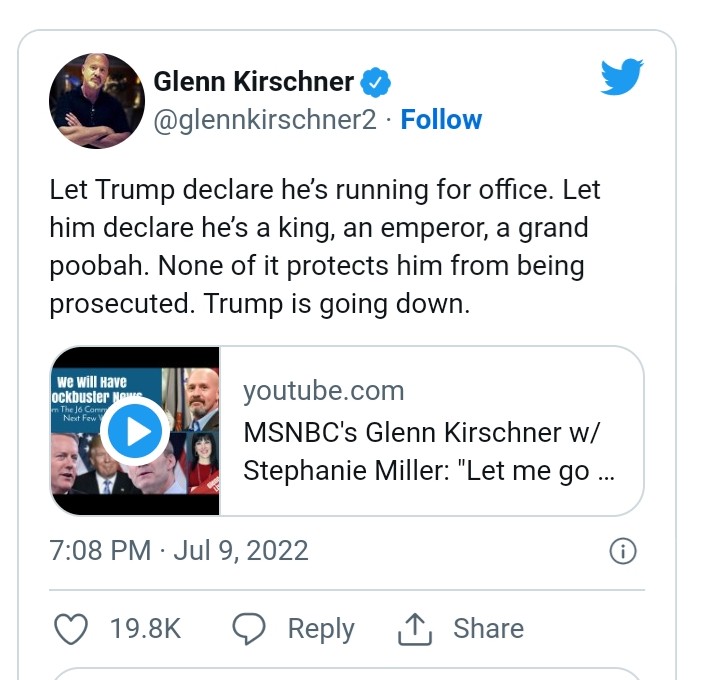The image size is (706, 680).
Task: Click the tweet text about Trump
Action: pyautogui.click(x=325, y=246)
